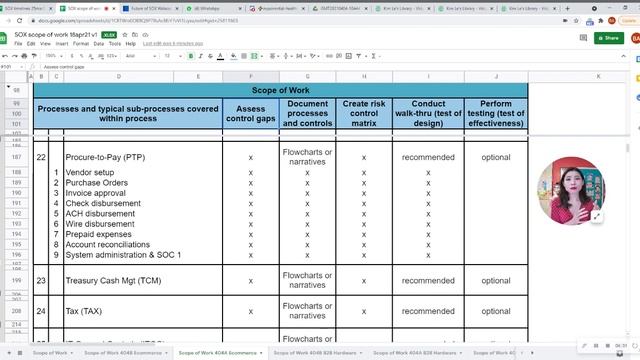This screenshot has height=360, width=640.
Task: Select Scope of Work 404A Ecommerce tab
Action: tap(218, 353)
